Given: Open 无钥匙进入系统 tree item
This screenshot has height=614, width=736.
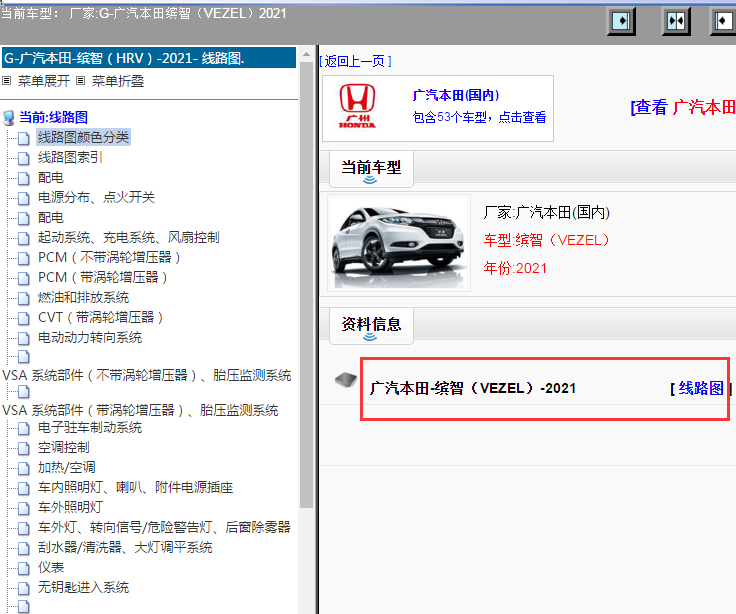Looking at the screenshot, I should 83,588.
